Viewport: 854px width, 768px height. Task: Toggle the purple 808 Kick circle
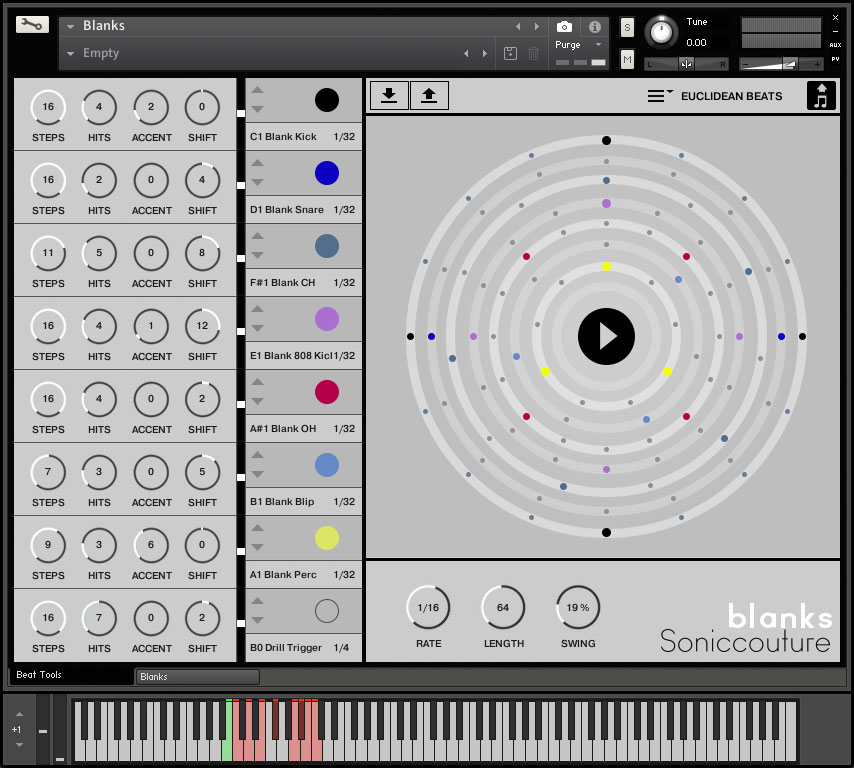click(x=327, y=319)
